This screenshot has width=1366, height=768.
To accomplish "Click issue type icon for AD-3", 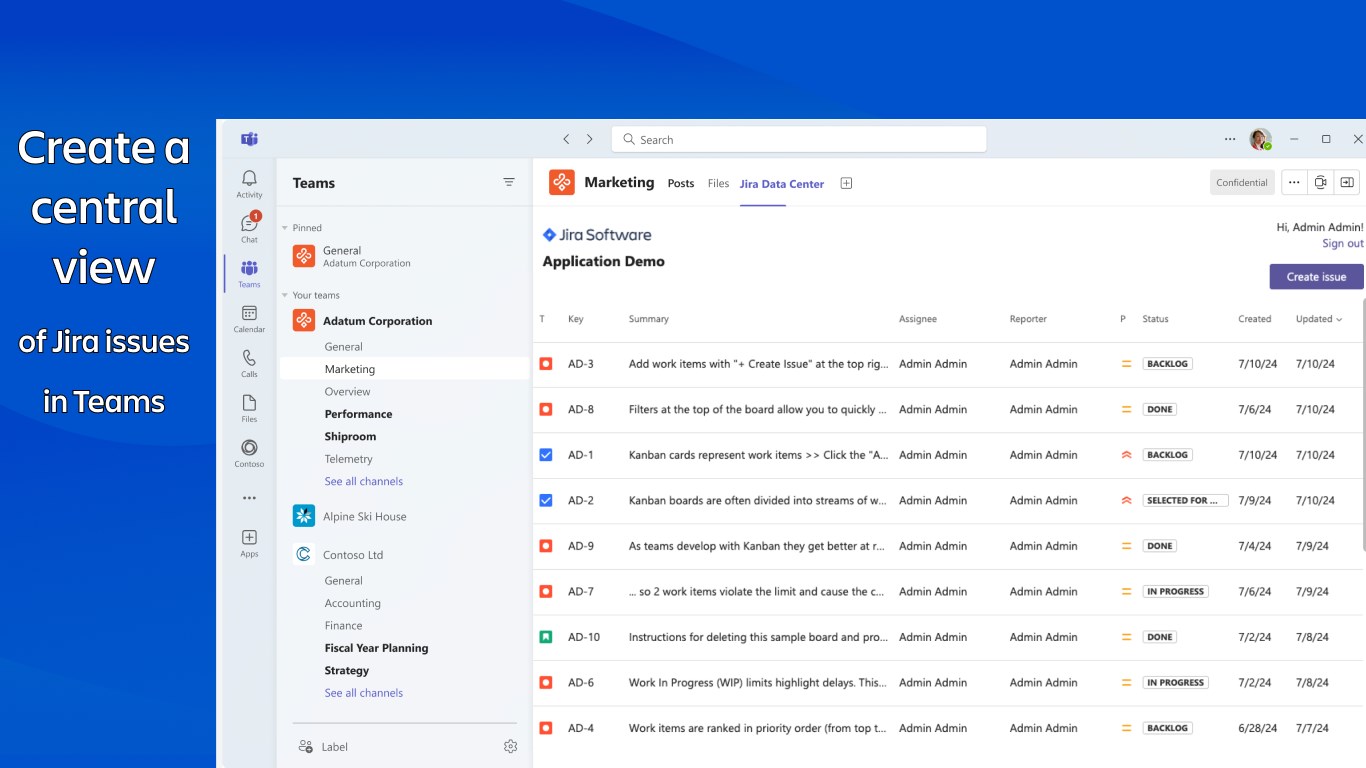I will pos(546,364).
